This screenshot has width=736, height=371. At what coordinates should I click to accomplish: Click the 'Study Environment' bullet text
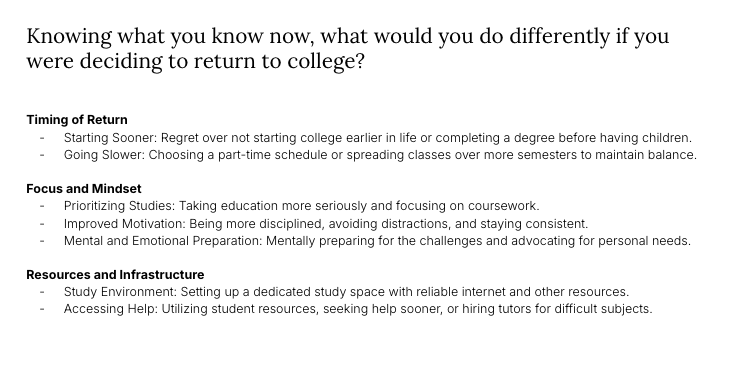coord(346,292)
